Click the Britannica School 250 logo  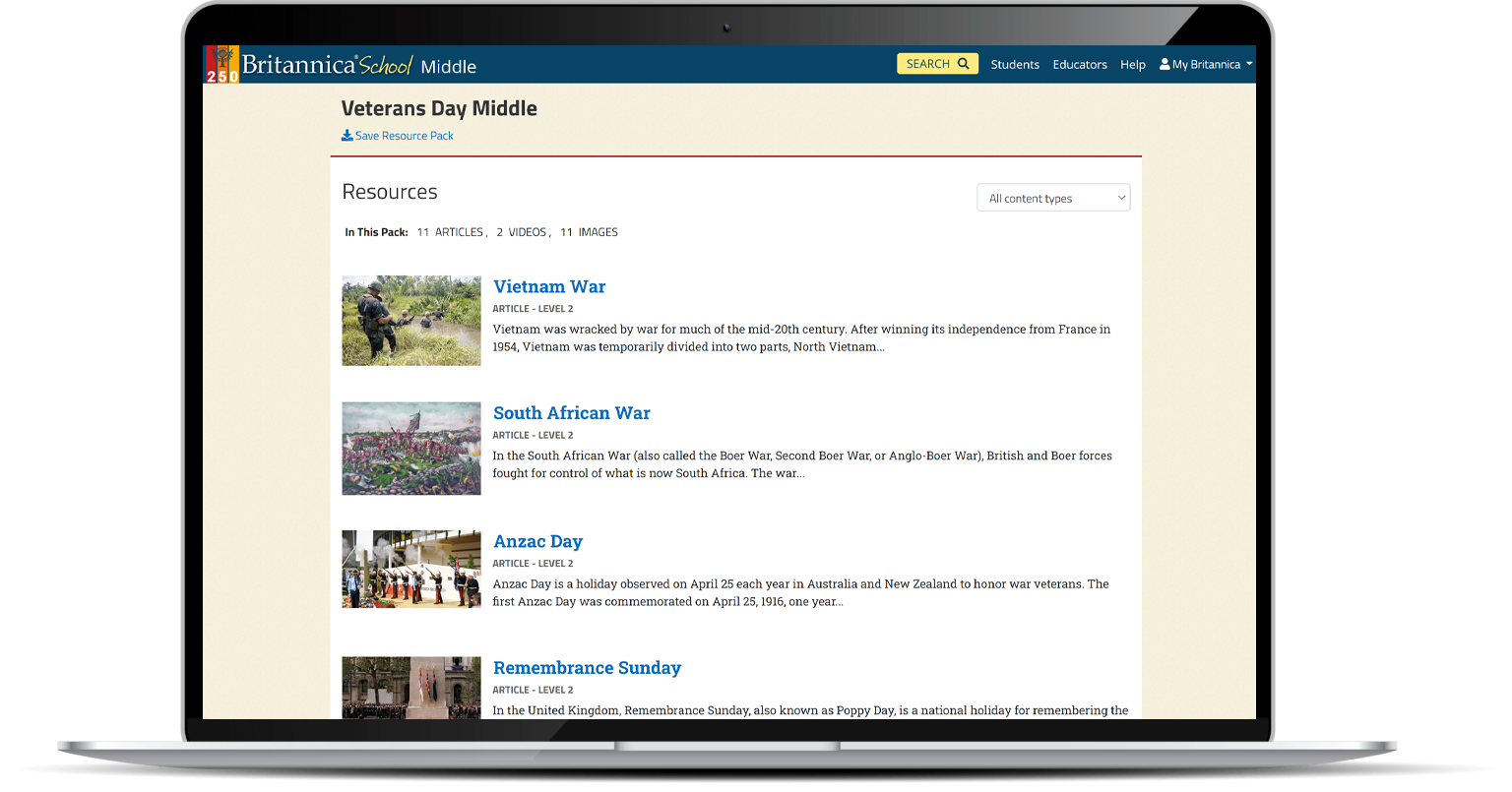click(310, 65)
